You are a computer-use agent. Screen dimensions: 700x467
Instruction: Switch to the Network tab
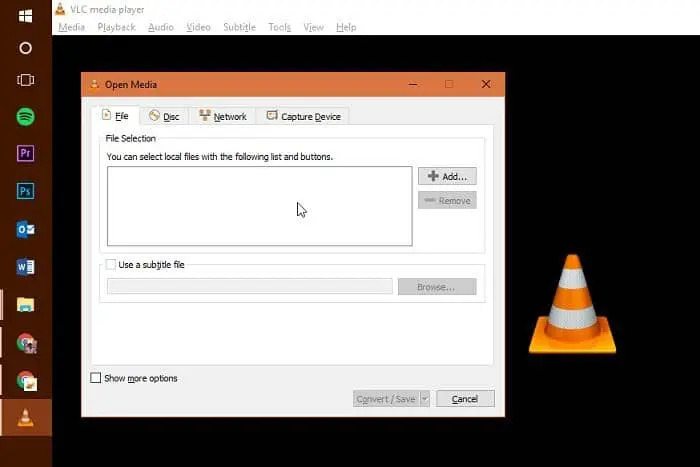click(x=222, y=117)
